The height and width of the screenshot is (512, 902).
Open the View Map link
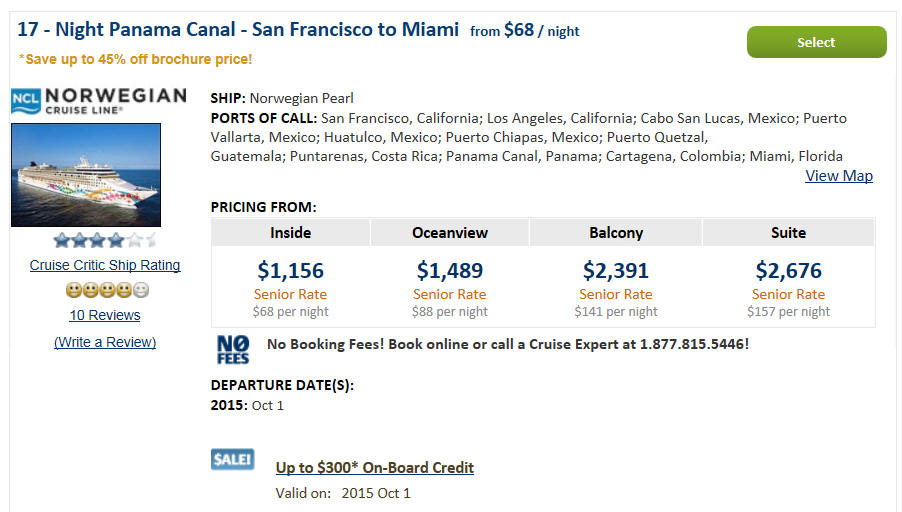839,176
